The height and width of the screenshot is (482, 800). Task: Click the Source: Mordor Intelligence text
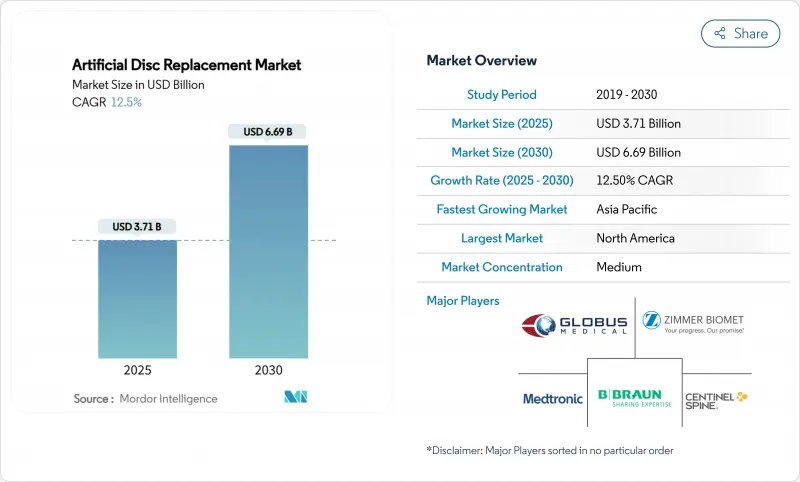145,399
